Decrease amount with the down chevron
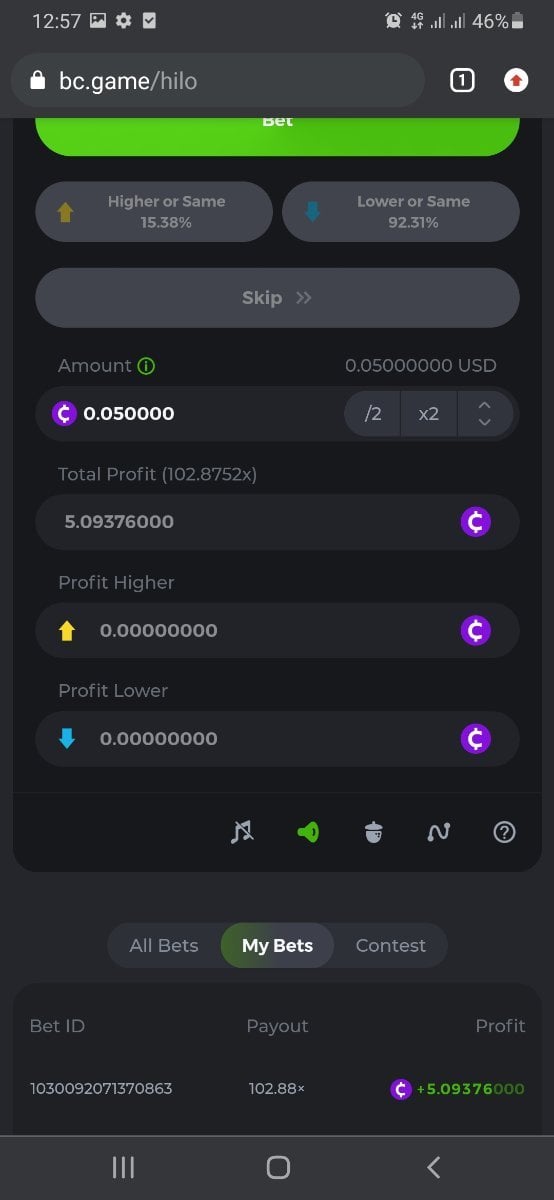Screen dimensions: 554x1200 [485, 423]
